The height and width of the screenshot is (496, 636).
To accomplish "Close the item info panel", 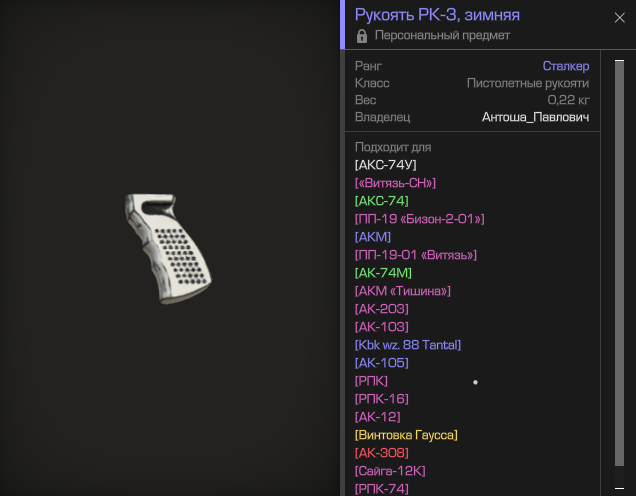I will tap(619, 18).
